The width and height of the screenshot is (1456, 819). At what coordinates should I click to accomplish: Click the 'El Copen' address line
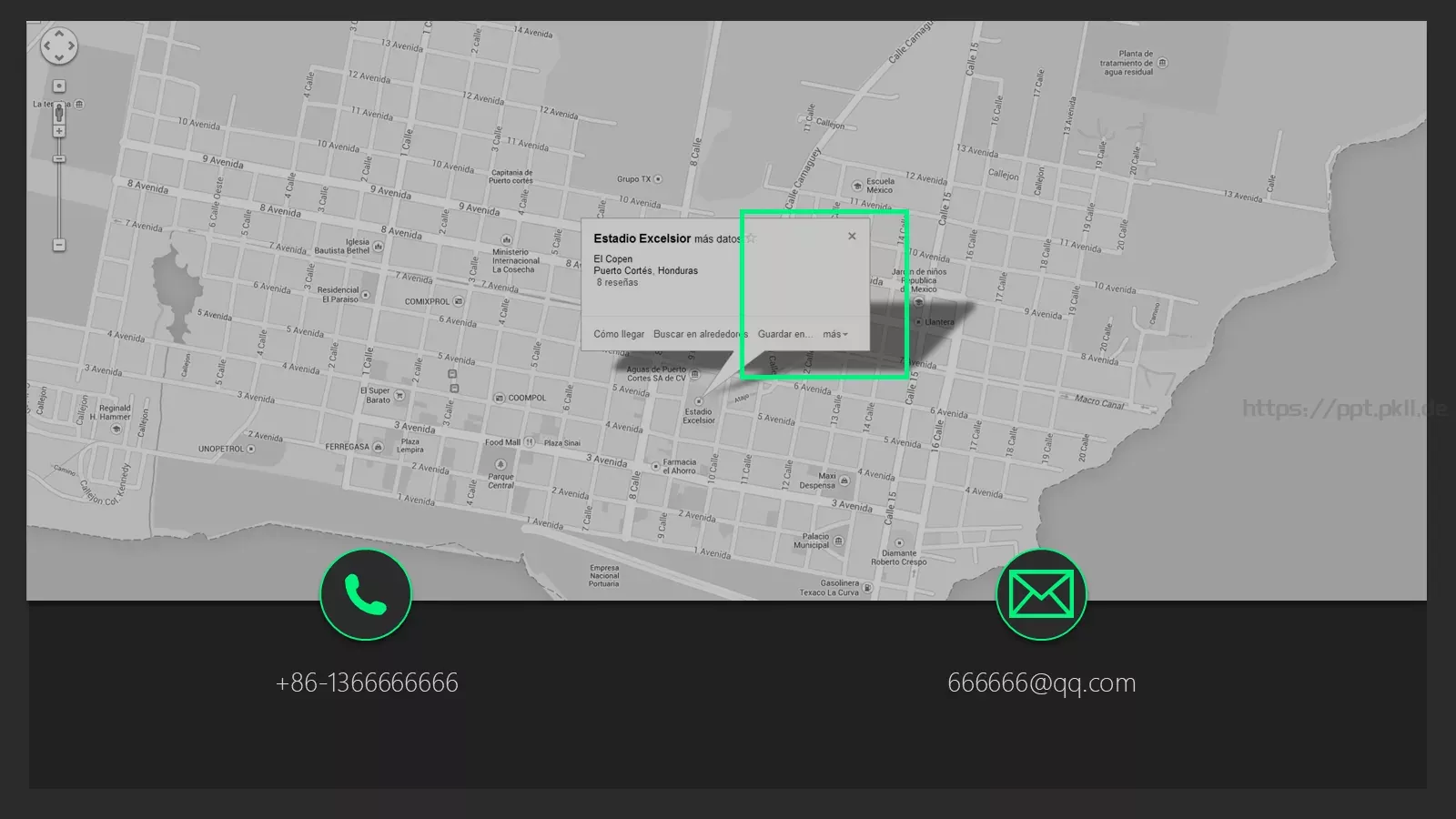[x=613, y=259]
